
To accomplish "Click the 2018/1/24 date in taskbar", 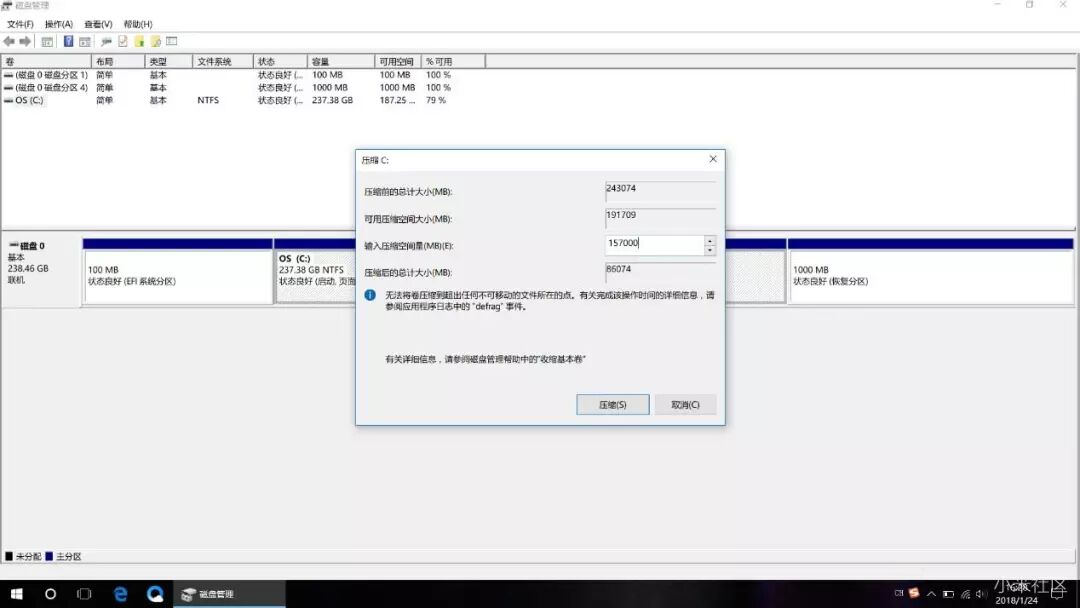I will click(1016, 600).
